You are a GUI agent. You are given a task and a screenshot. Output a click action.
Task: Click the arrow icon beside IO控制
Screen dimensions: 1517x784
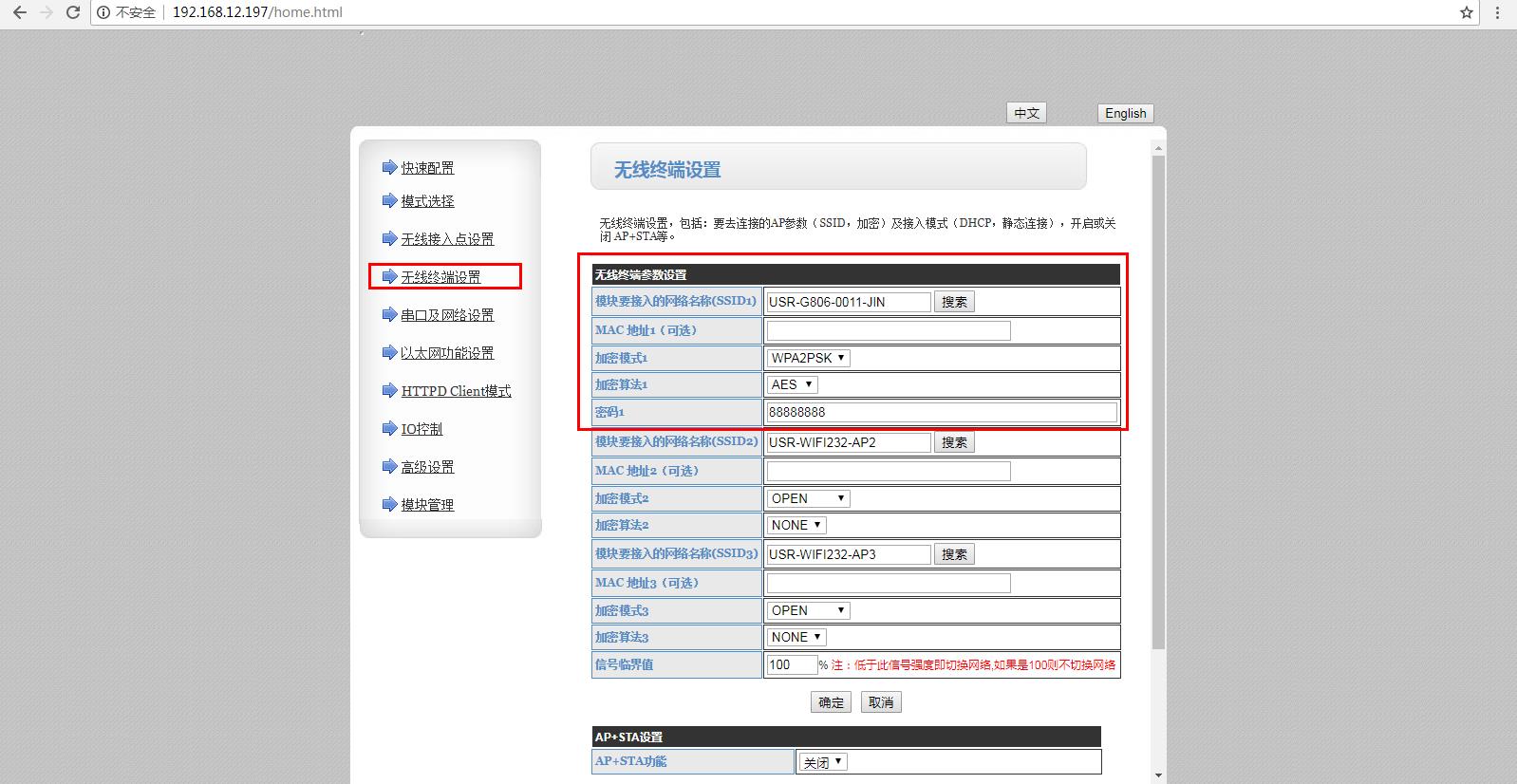pos(388,429)
